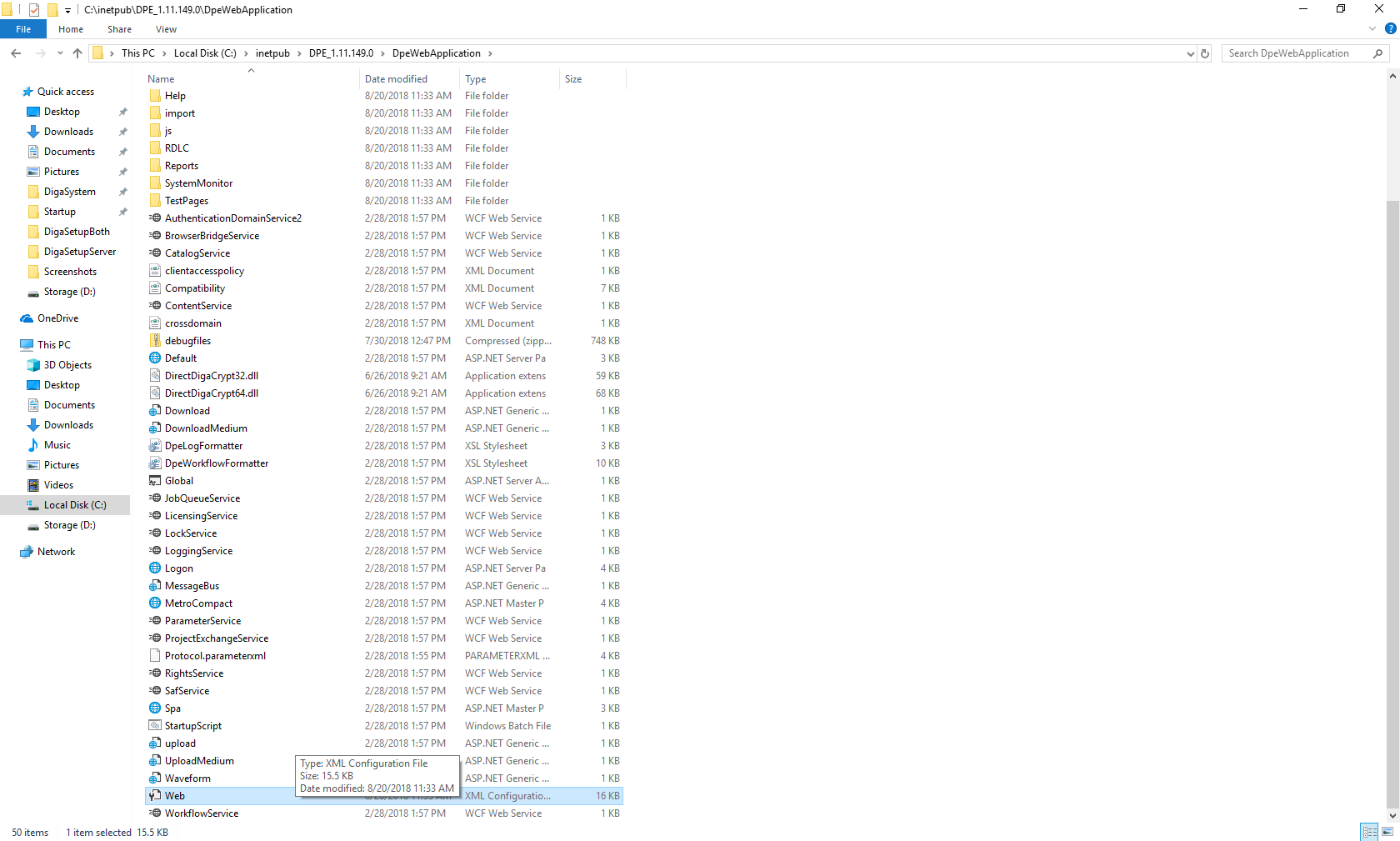Image resolution: width=1400 pixels, height=841 pixels.
Task: Click the Search DpeWebApplication field
Action: click(1297, 53)
